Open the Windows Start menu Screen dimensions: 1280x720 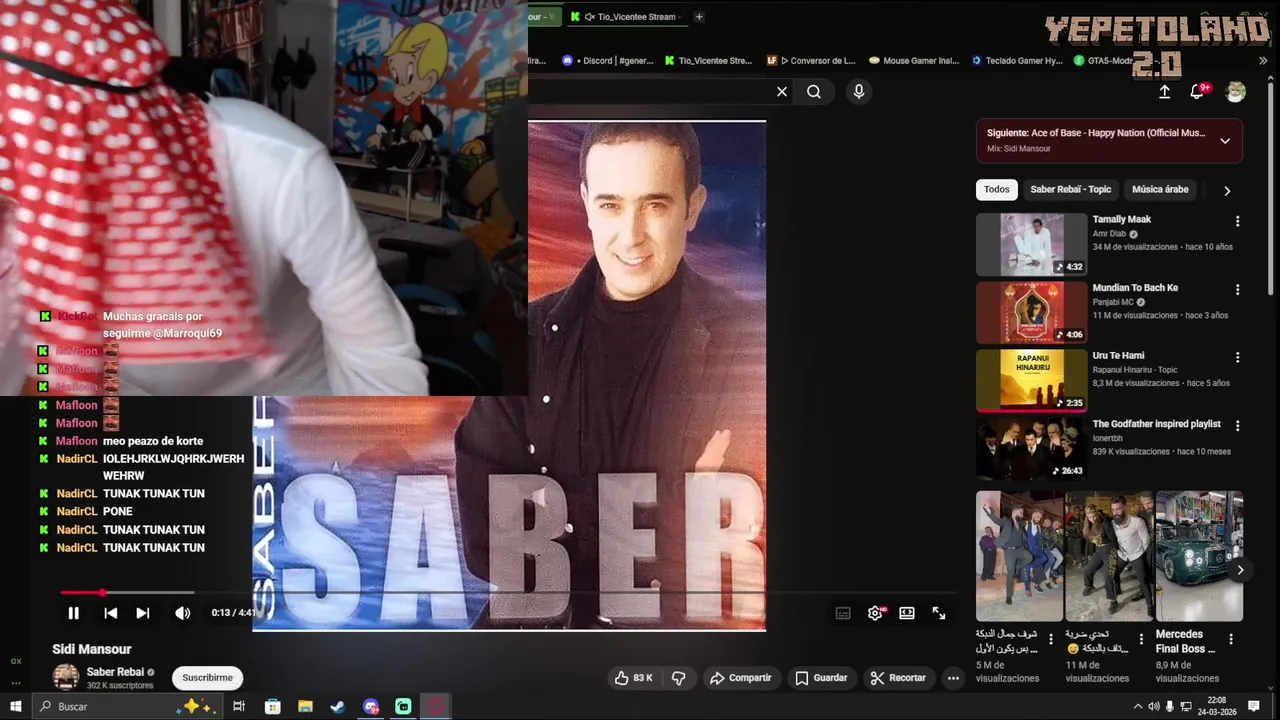[15, 706]
